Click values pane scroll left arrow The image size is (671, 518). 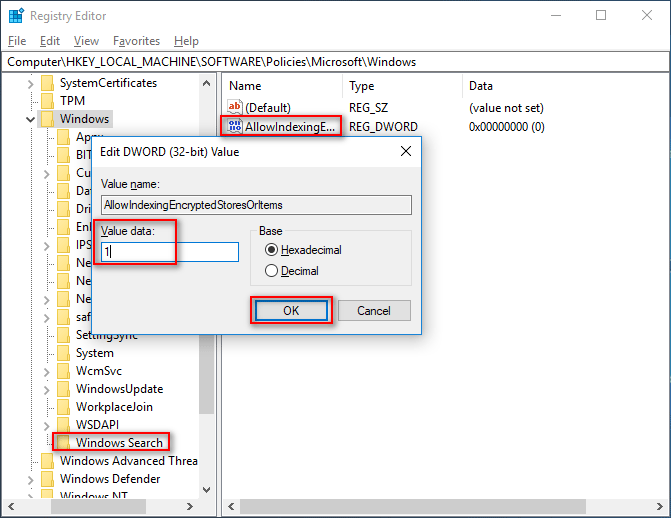tap(231, 507)
